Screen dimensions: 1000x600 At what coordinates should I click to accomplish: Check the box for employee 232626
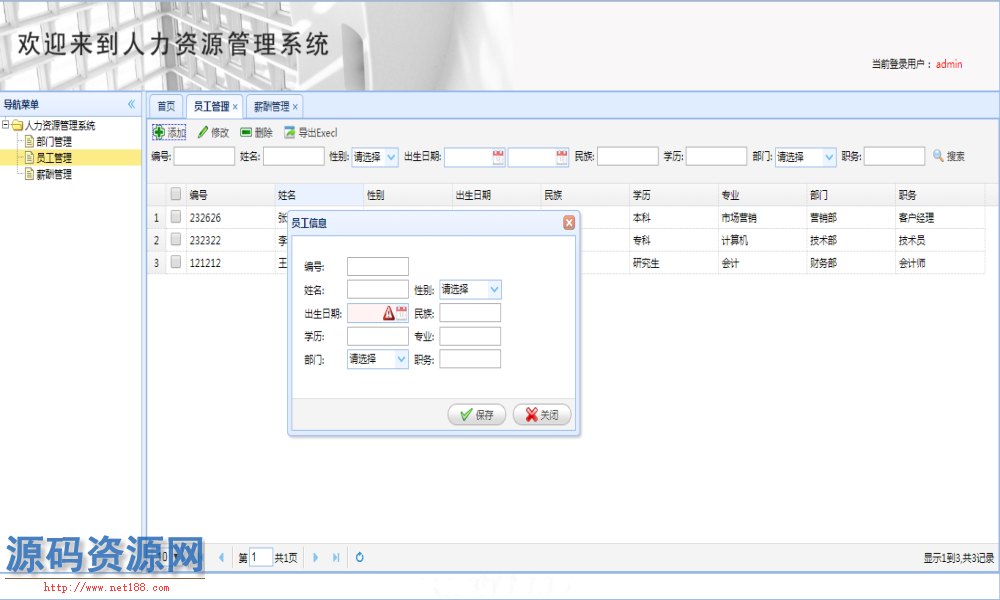click(x=175, y=216)
